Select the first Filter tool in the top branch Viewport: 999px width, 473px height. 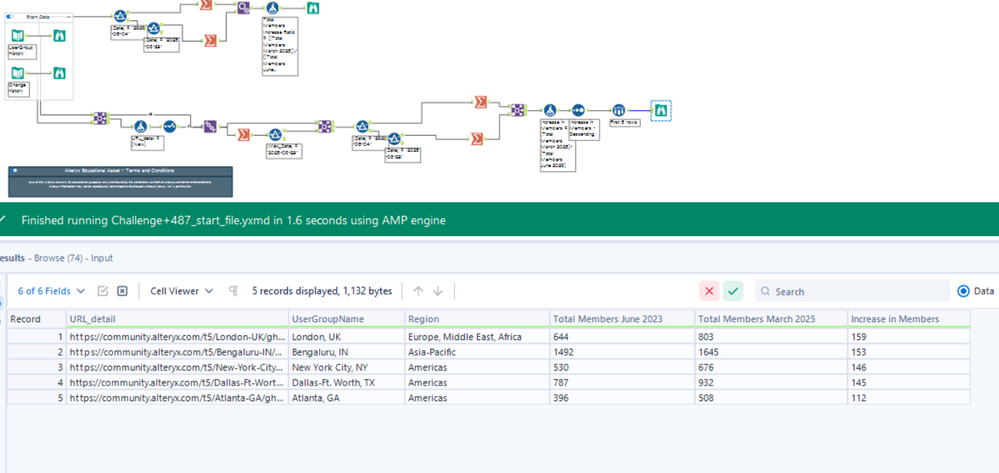pyautogui.click(x=120, y=17)
